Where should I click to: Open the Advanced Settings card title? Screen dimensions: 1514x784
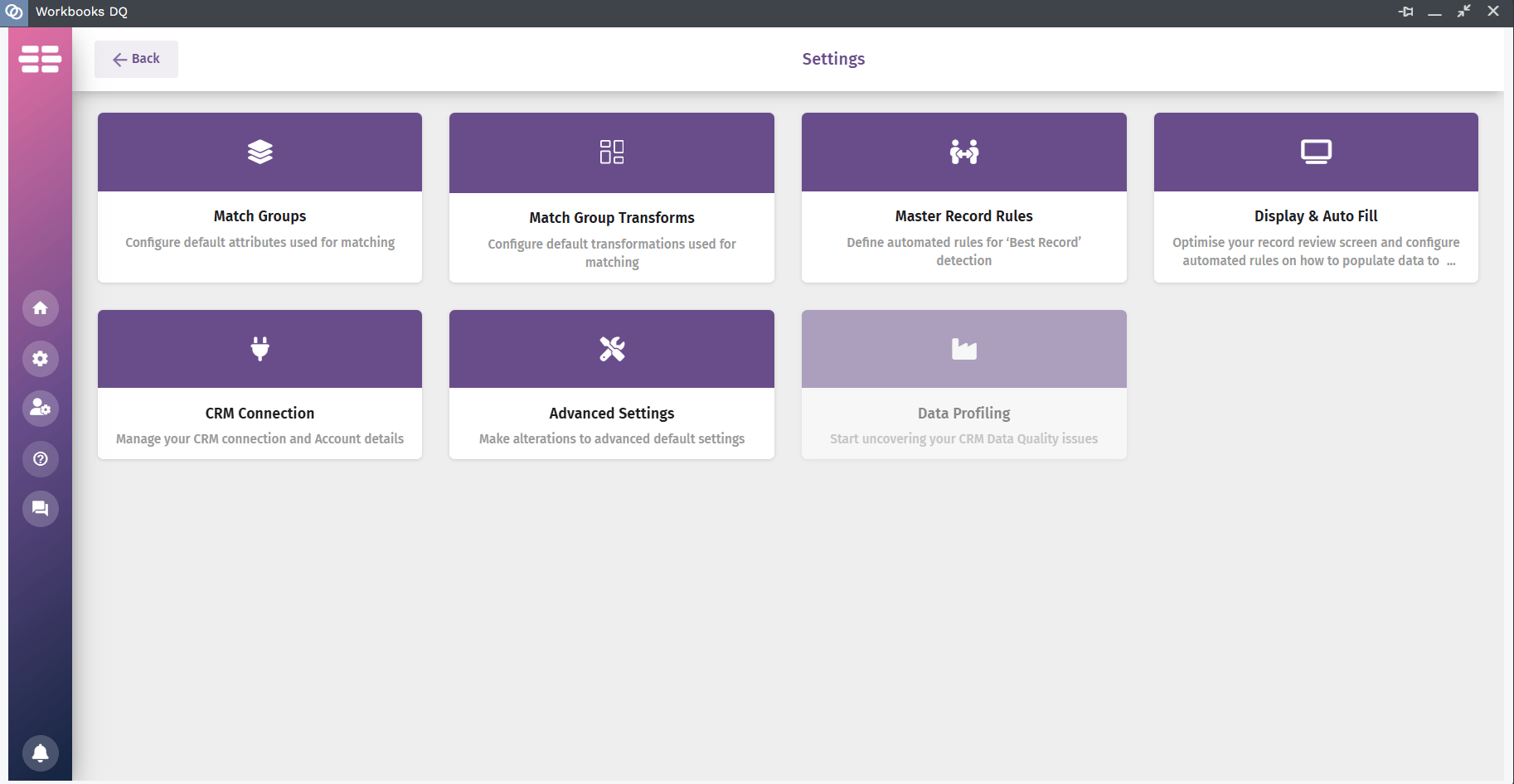click(x=612, y=414)
